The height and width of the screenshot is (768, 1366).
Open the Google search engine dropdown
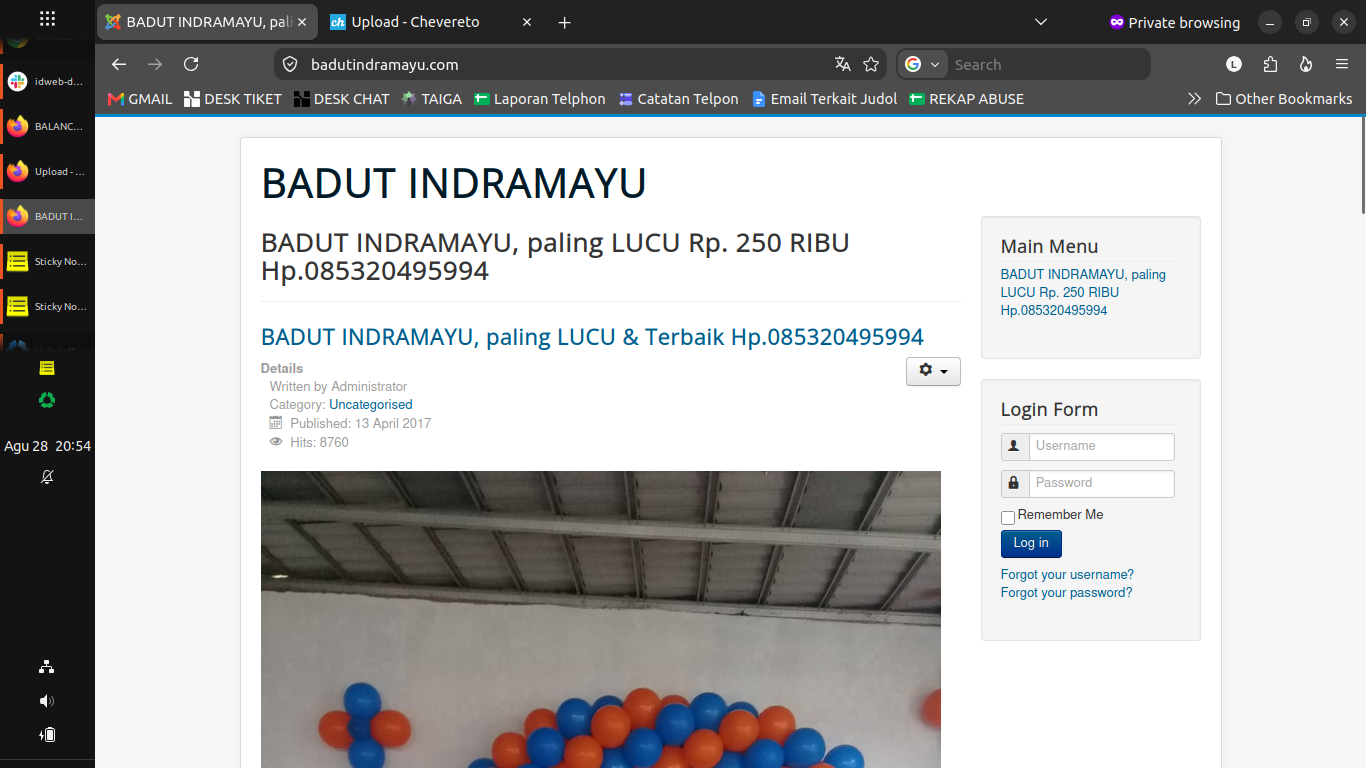[923, 64]
